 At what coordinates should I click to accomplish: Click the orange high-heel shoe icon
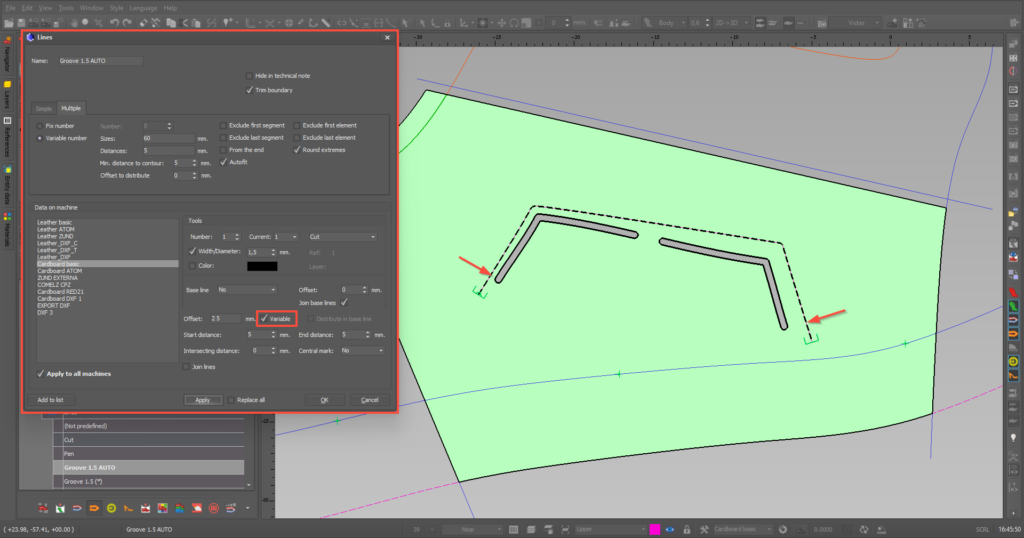tap(128, 508)
